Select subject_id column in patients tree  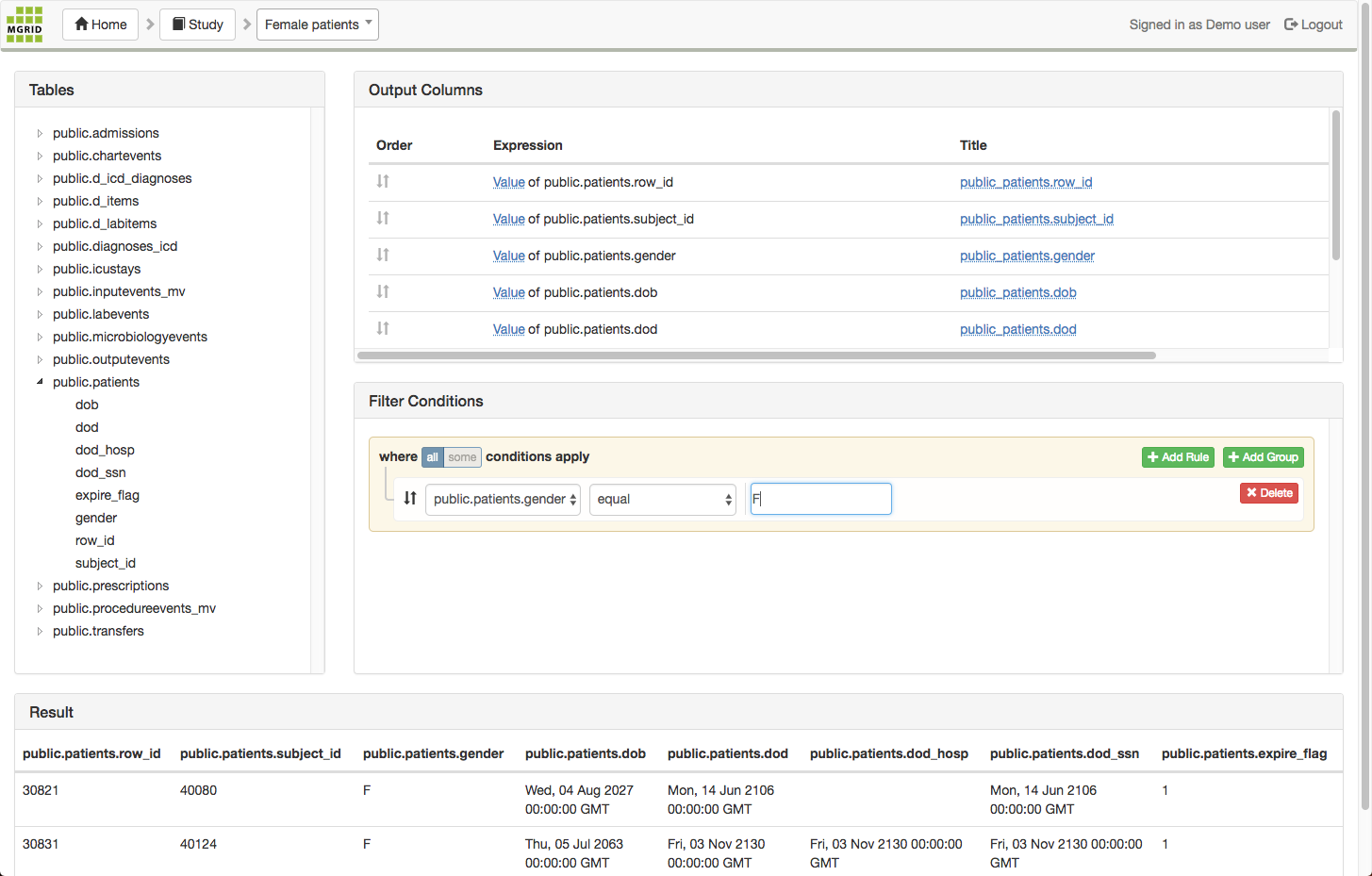pos(106,563)
